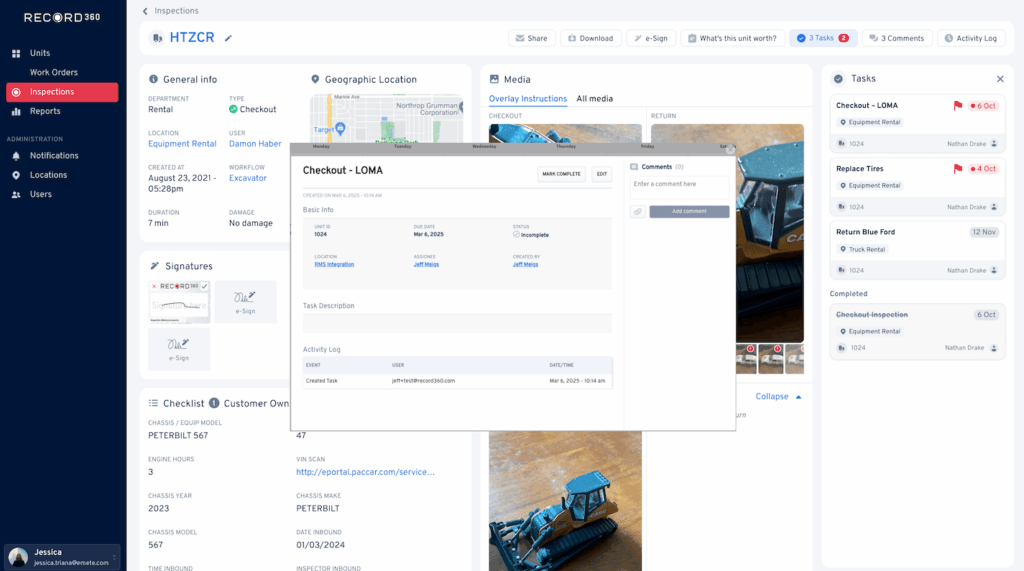Viewport: 1024px width, 571px height.
Task: Click the Tasks checkmark header icon
Action: 838,79
